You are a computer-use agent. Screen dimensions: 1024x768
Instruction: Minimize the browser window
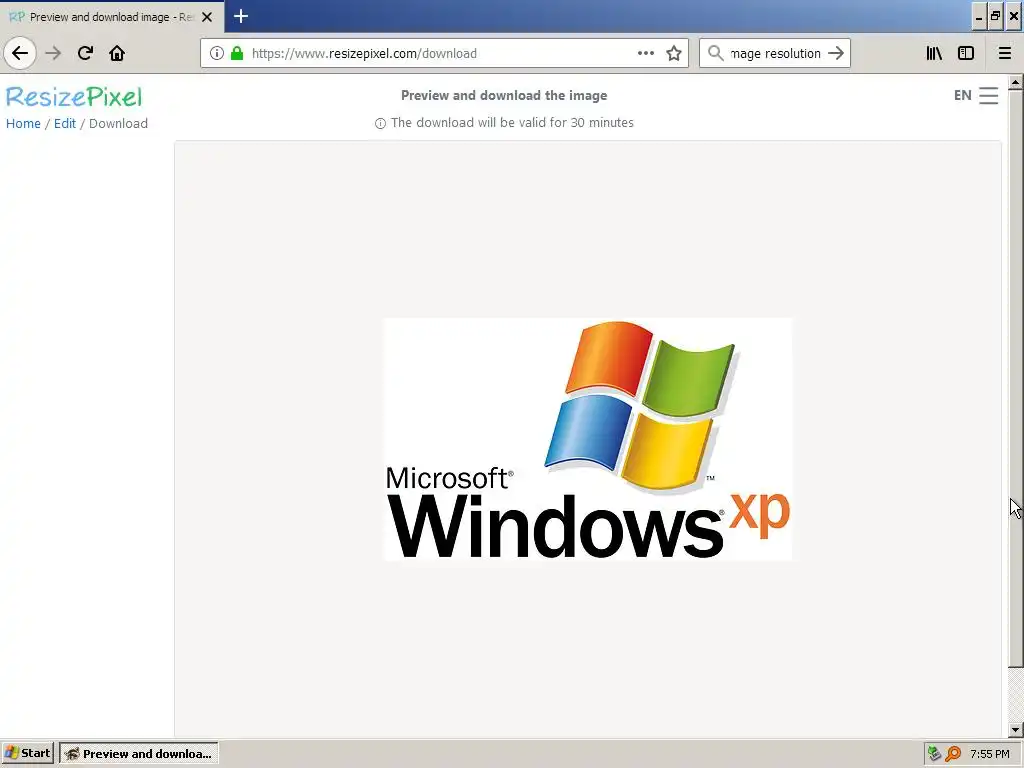pos(978,18)
